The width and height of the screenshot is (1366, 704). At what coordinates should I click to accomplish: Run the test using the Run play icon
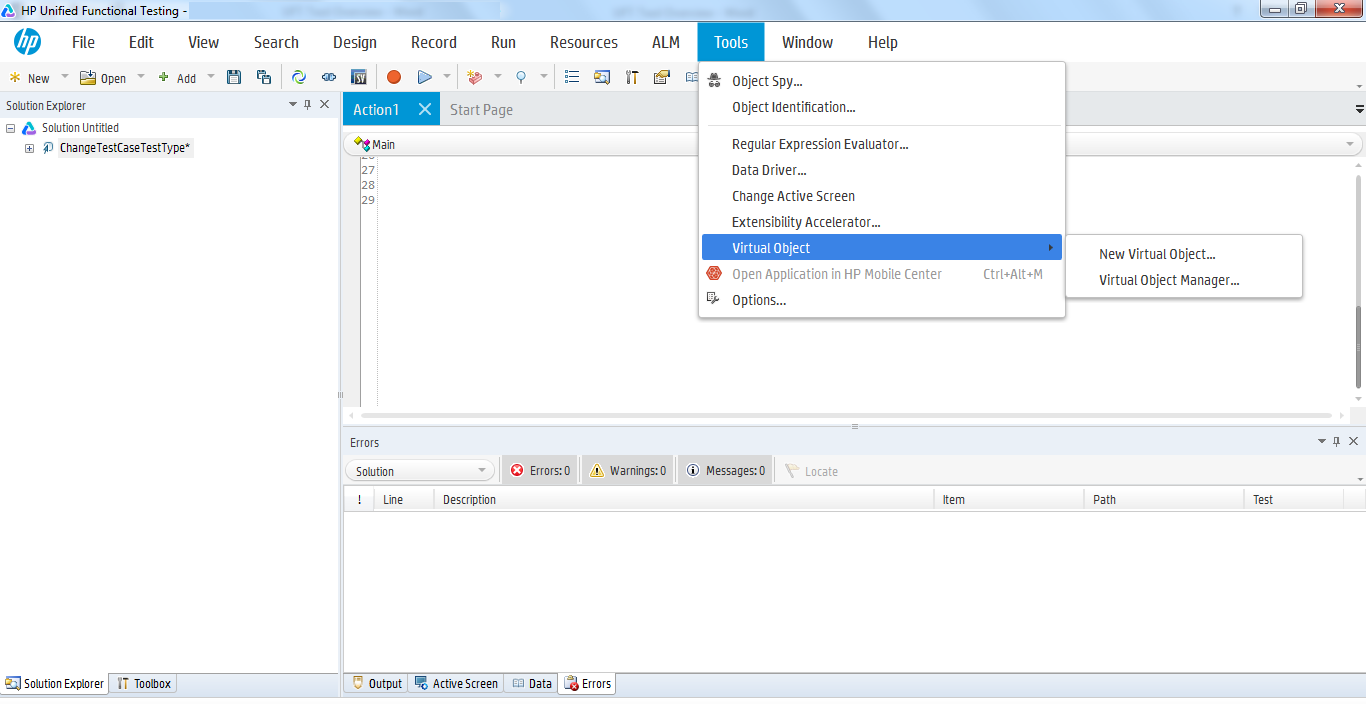point(423,76)
